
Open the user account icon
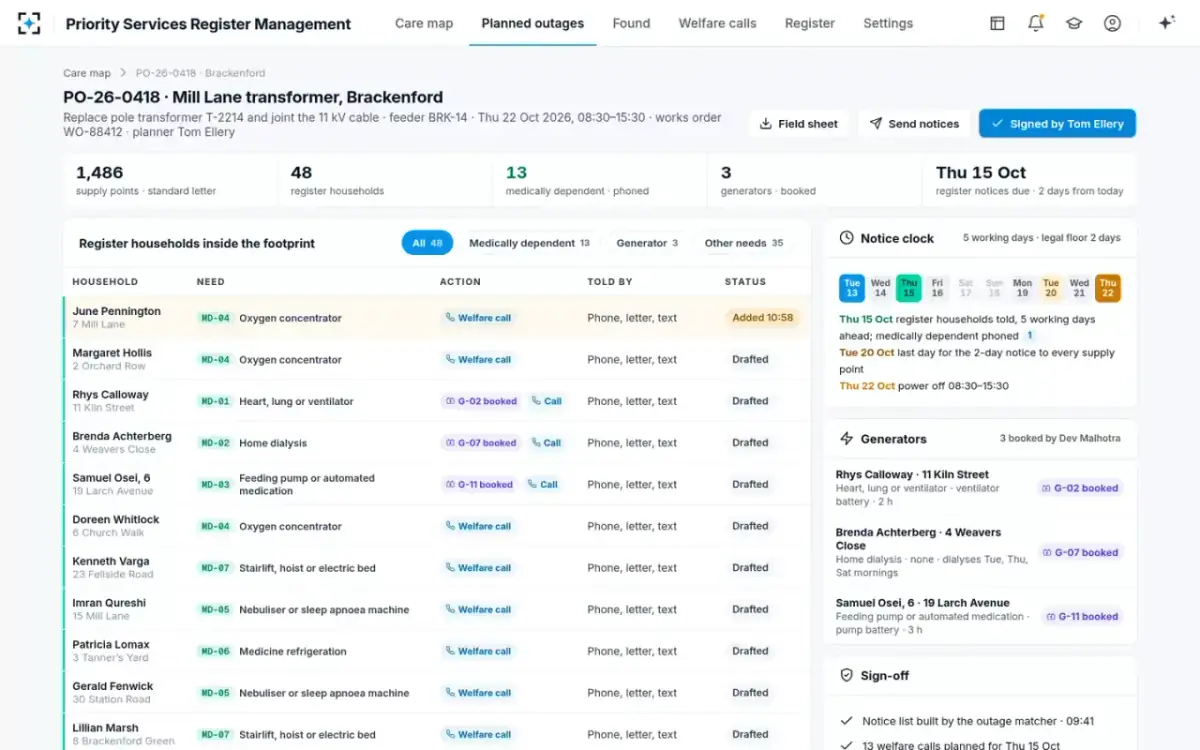(x=1112, y=23)
